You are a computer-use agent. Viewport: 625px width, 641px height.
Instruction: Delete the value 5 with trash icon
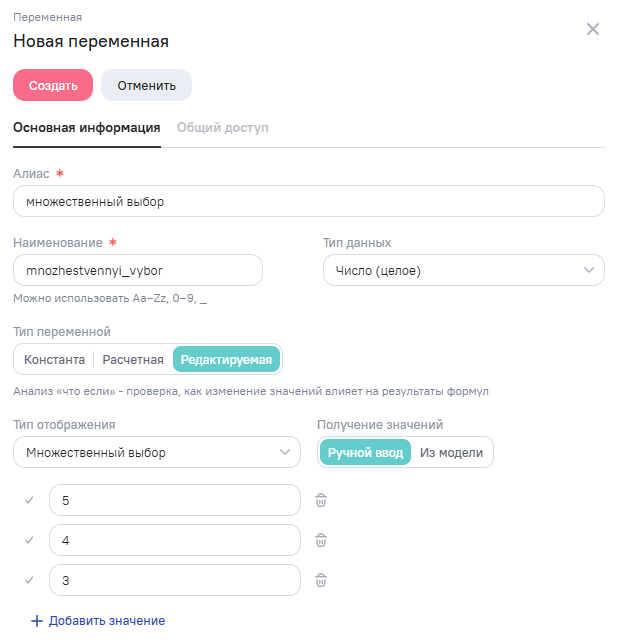[321, 500]
